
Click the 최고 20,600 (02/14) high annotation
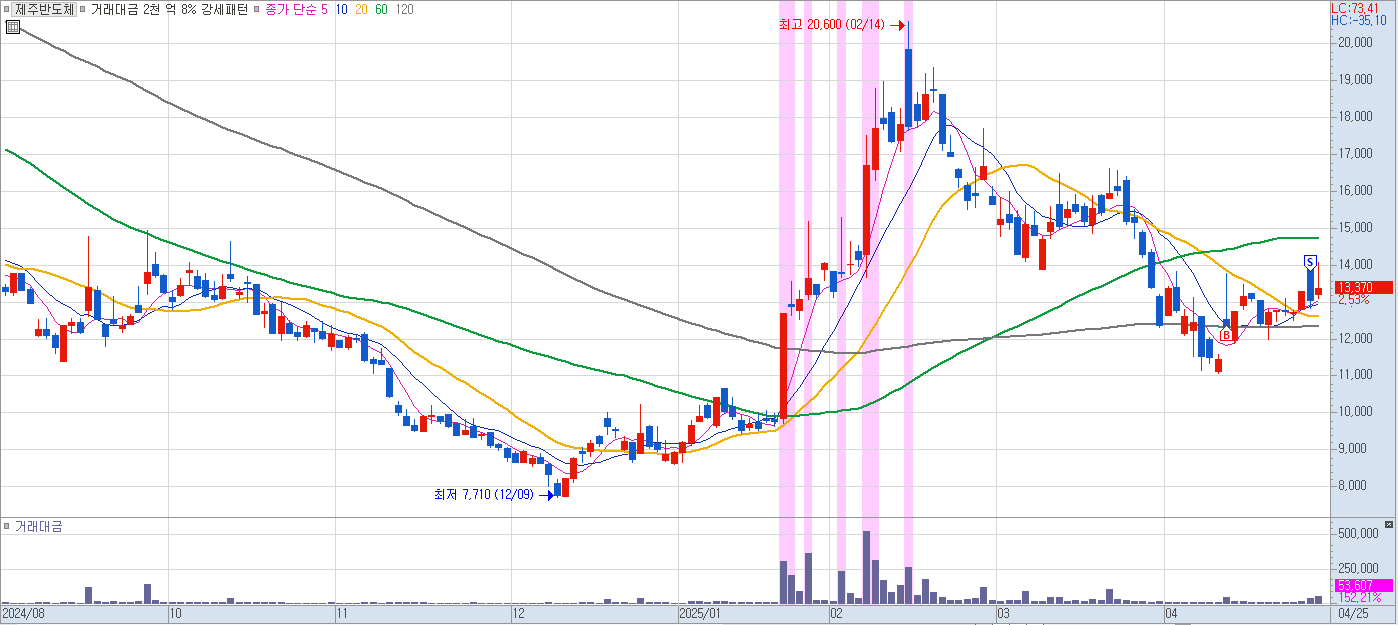pyautogui.click(x=832, y=25)
